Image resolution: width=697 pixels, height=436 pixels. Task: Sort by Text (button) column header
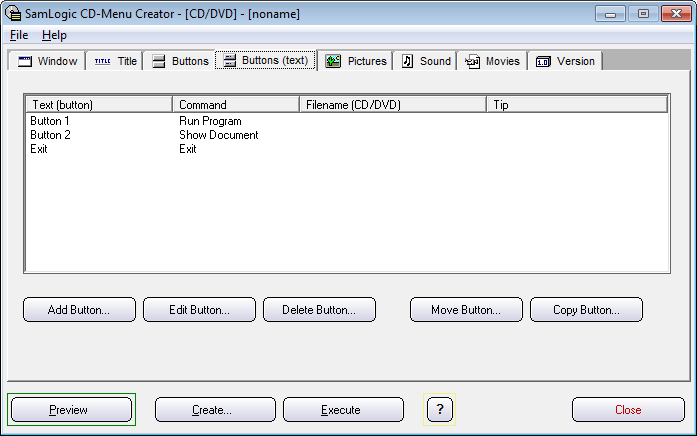tap(99, 105)
